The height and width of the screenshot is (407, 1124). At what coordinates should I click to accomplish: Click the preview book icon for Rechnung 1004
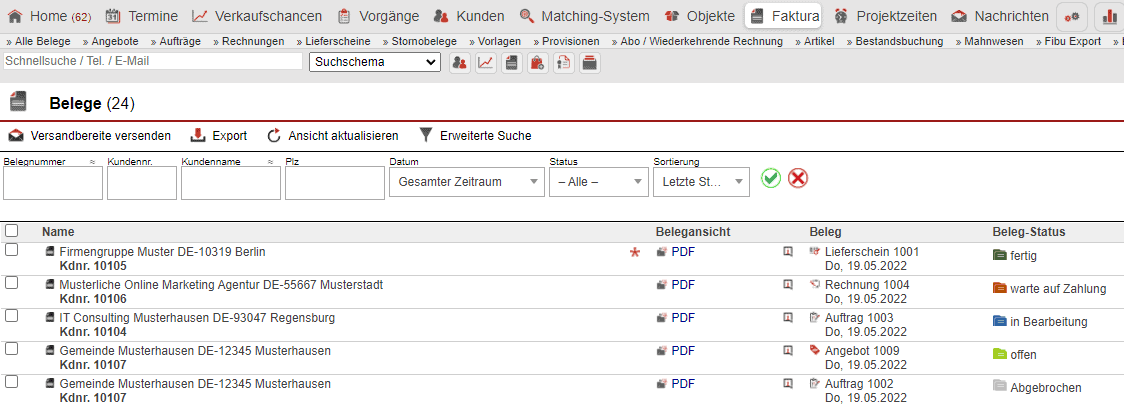788,285
